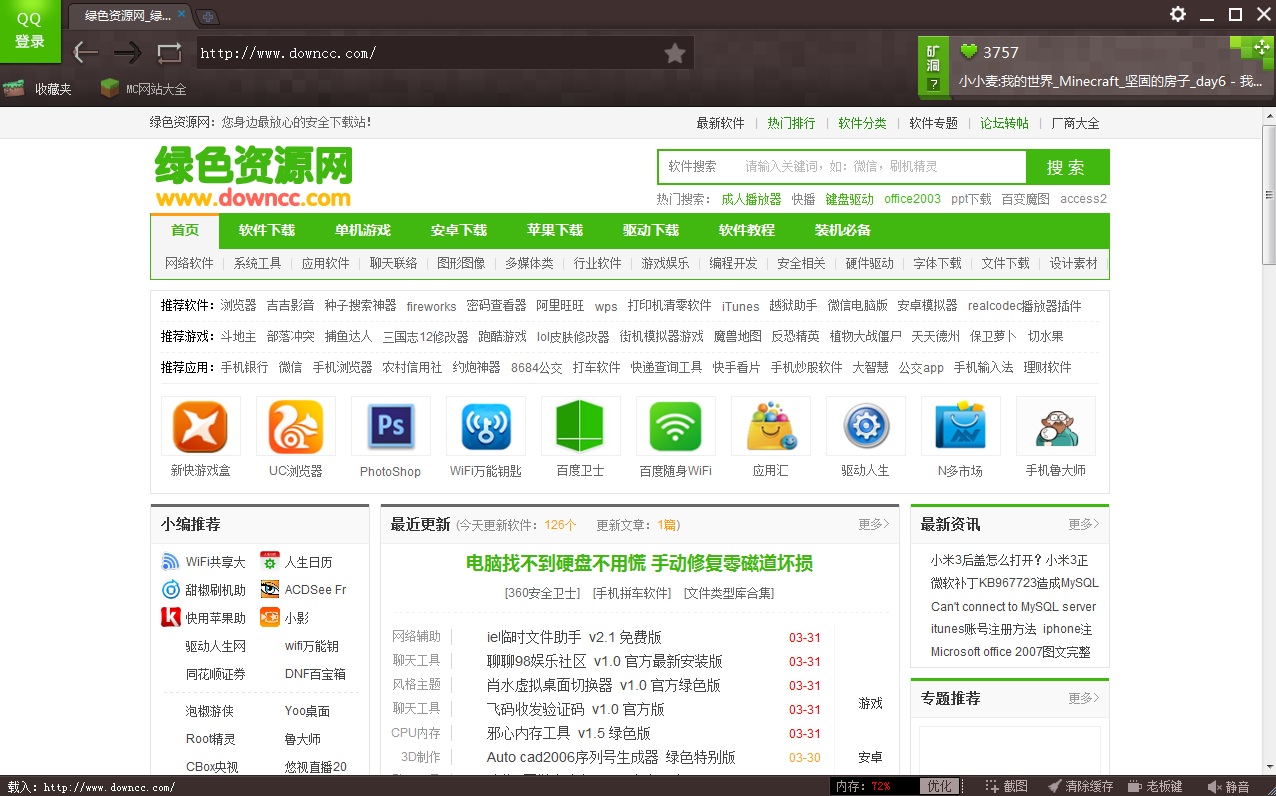Open the WiFi万能钥匙 icon
Viewport: 1276px width, 796px height.
pyautogui.click(x=485, y=424)
